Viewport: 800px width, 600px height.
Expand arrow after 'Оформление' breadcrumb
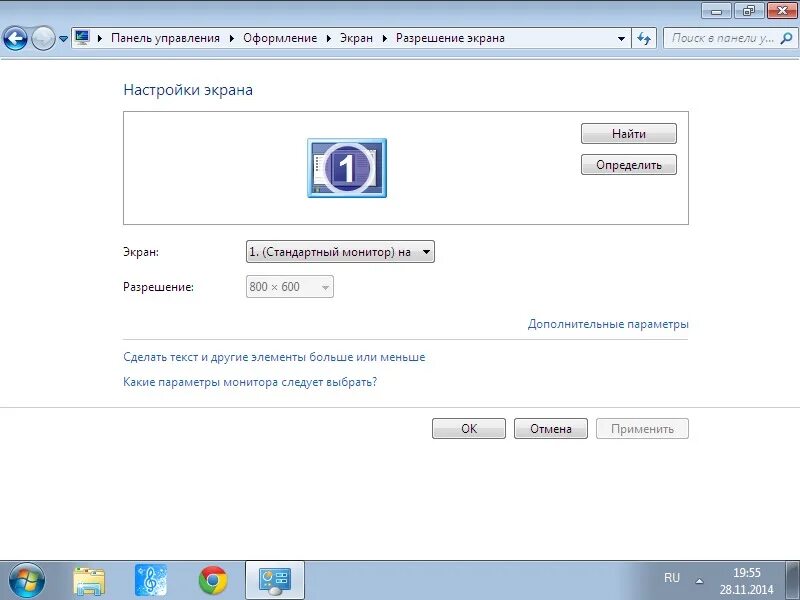click(329, 38)
